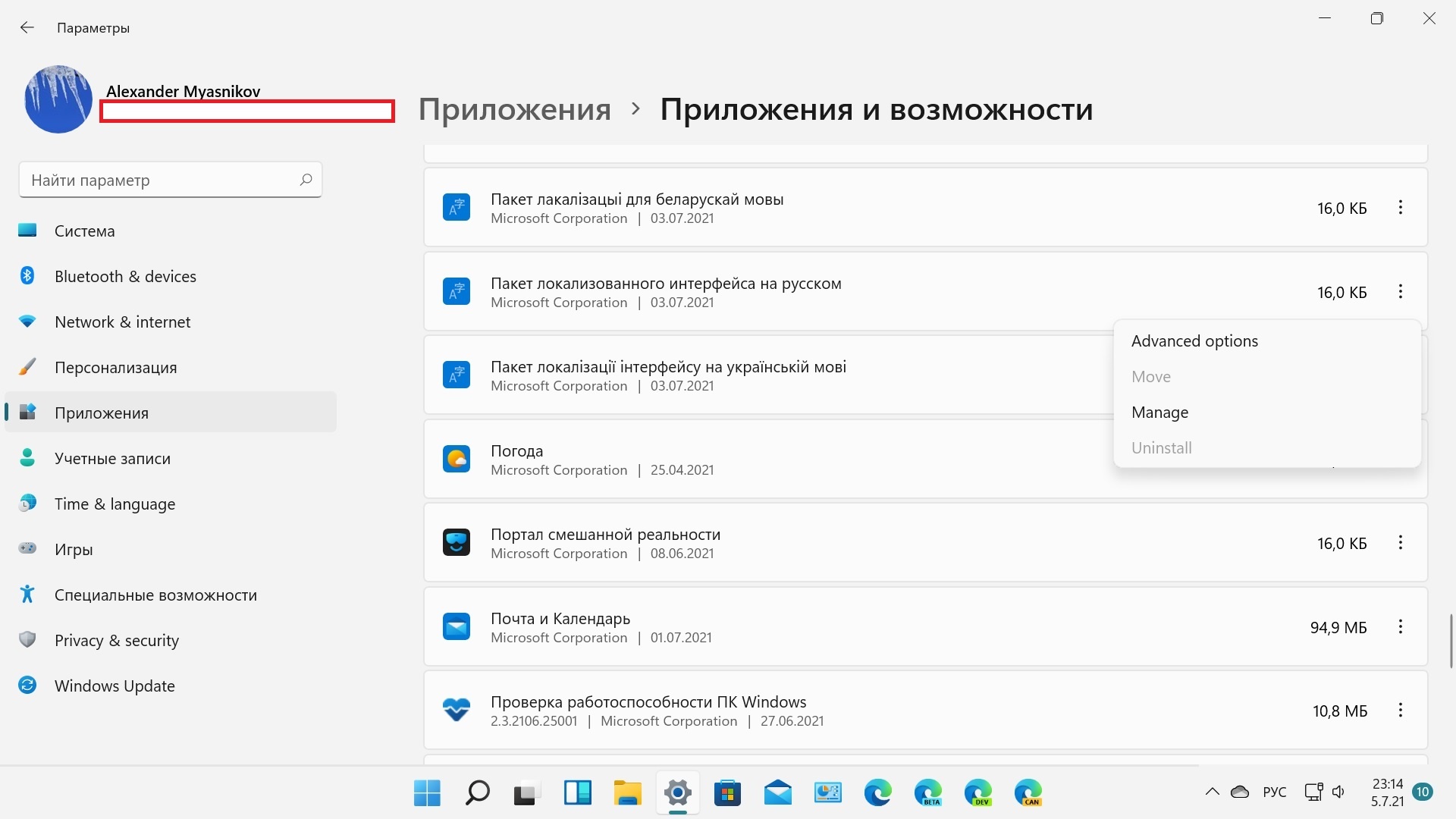Open Учетные записи category
The height and width of the screenshot is (819, 1456).
pyautogui.click(x=171, y=458)
